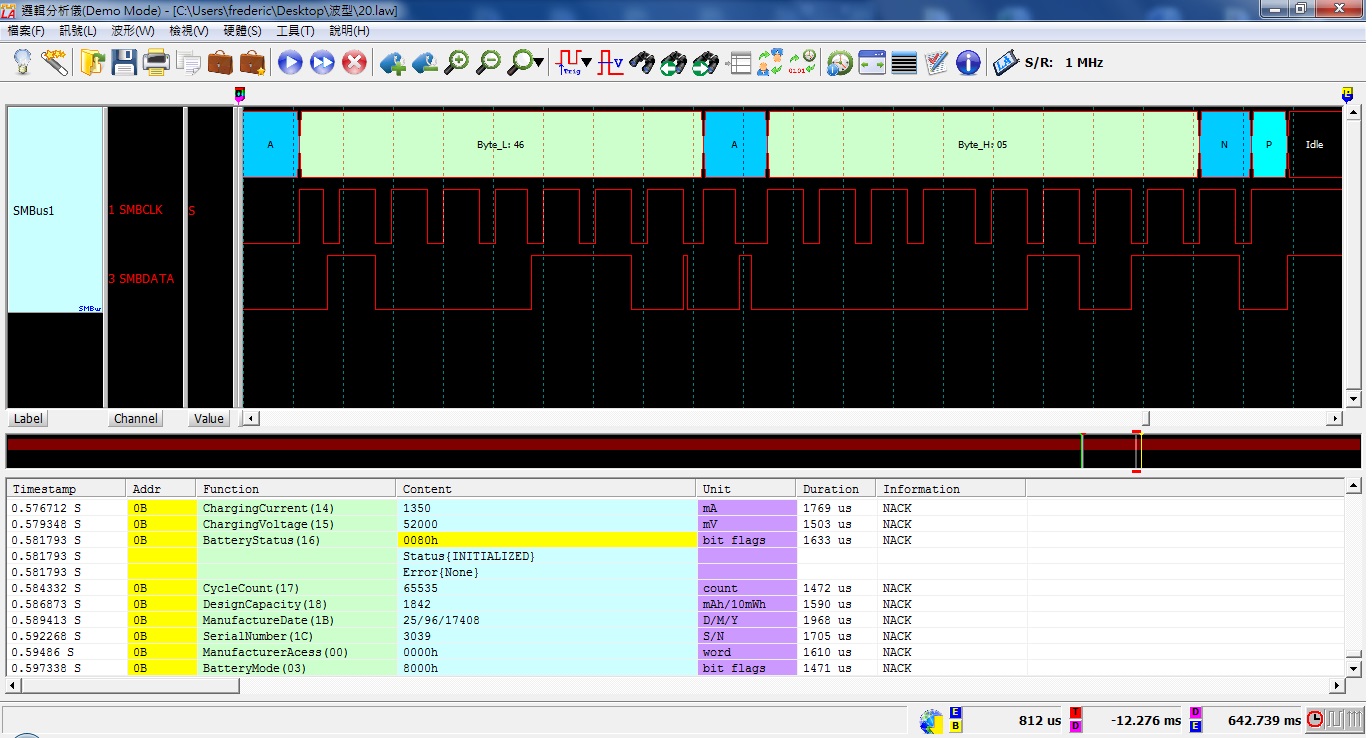
Task: Click the Value column button
Action: [209, 419]
